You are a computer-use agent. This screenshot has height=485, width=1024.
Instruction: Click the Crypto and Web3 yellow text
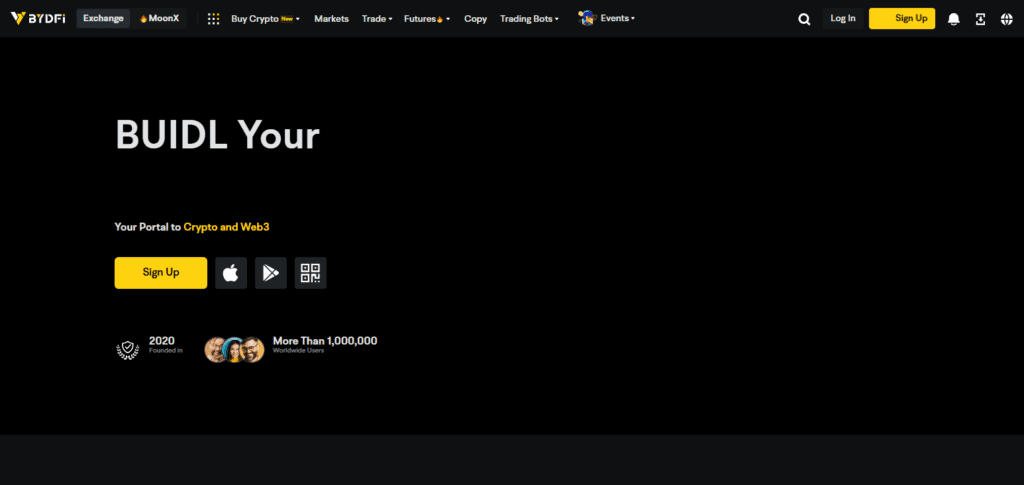(227, 227)
